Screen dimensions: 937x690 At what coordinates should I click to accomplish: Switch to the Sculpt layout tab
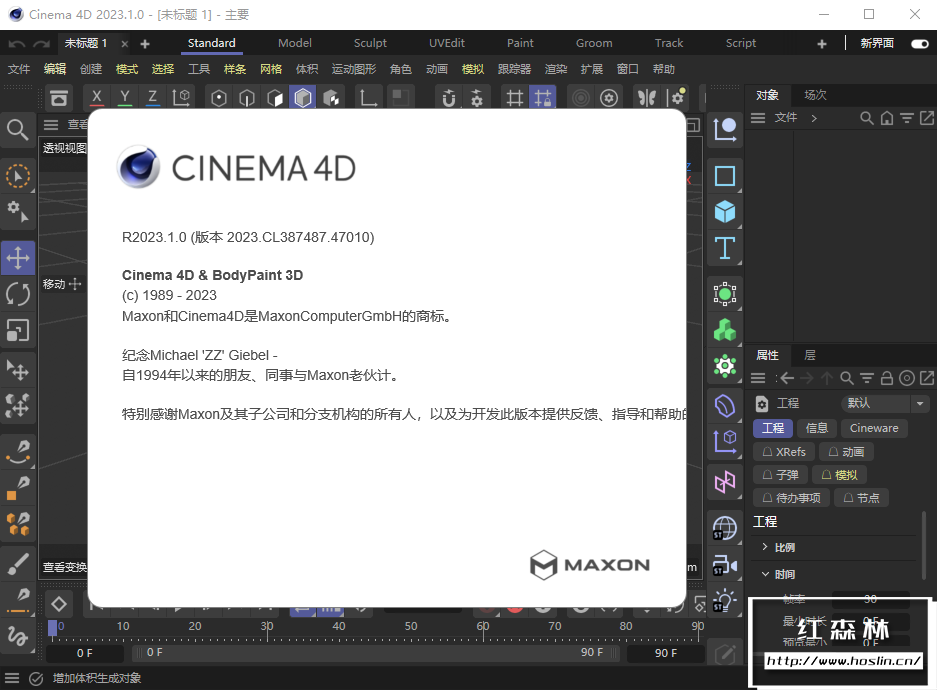click(x=370, y=43)
